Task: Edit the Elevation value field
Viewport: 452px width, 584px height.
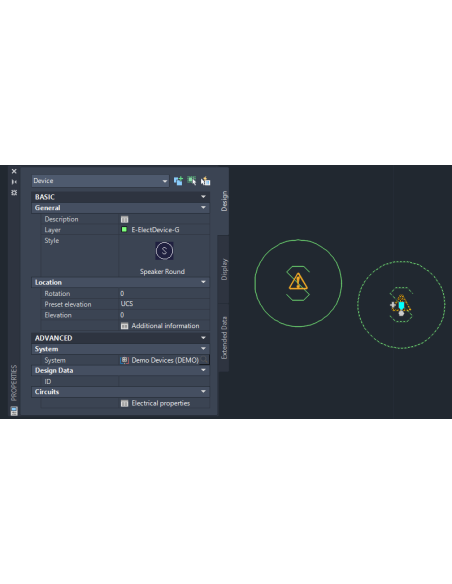Action: [164, 315]
